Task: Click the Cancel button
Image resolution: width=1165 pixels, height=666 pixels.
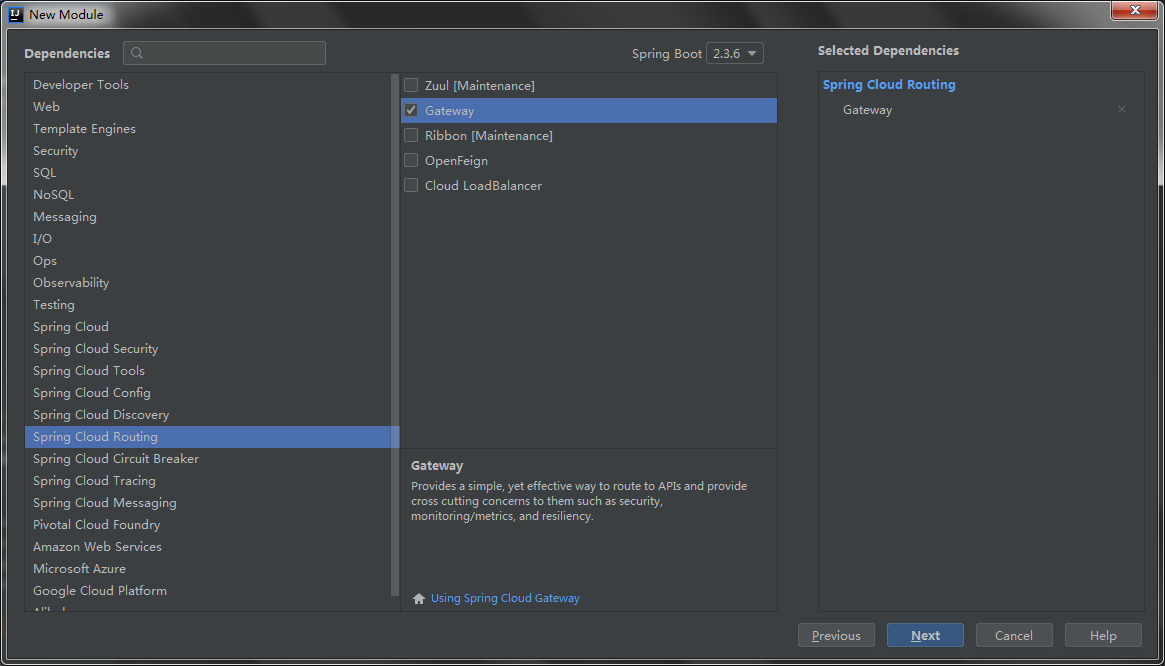Action: pos(1014,636)
